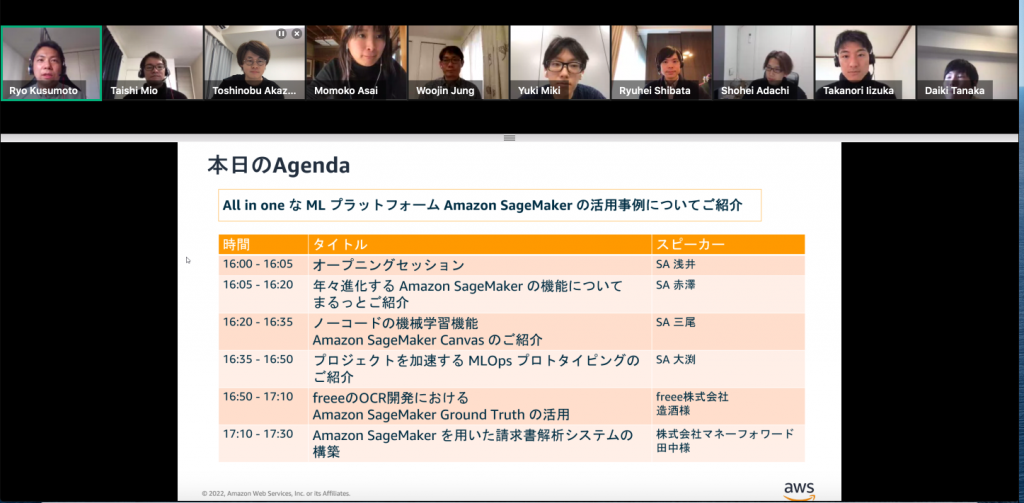Screen dimensions: 1024x503
Task: Click the AWS logo on the slide
Action: coord(799,491)
